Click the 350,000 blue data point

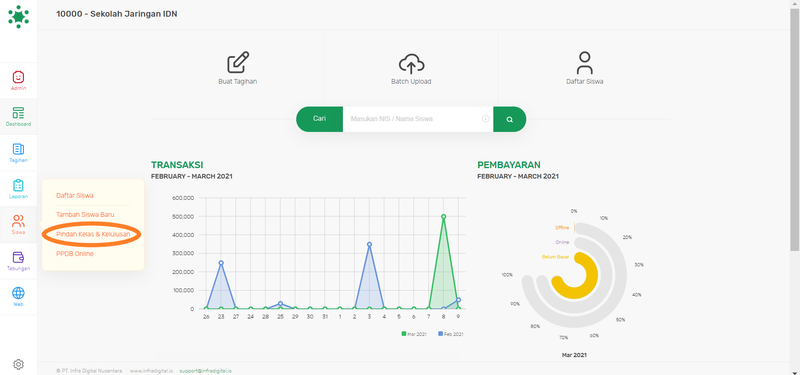[369, 244]
